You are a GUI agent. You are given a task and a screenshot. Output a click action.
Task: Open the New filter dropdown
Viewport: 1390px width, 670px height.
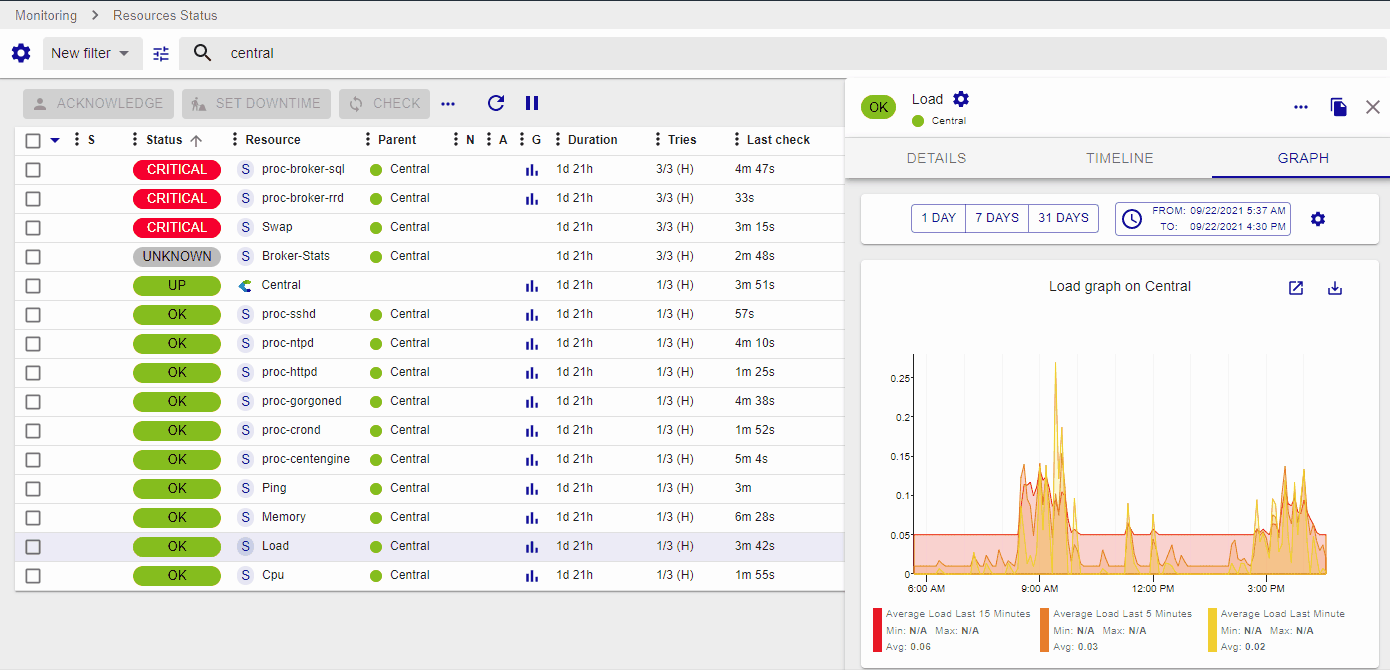[x=92, y=54]
